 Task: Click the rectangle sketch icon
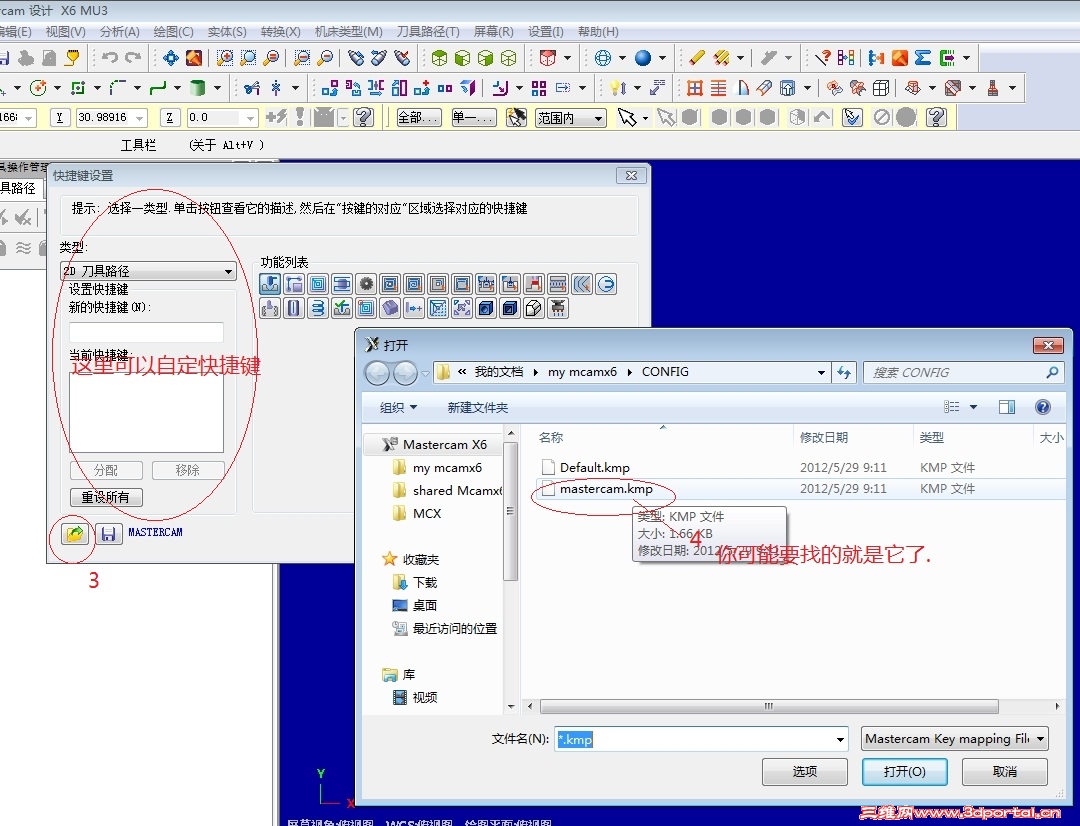78,87
